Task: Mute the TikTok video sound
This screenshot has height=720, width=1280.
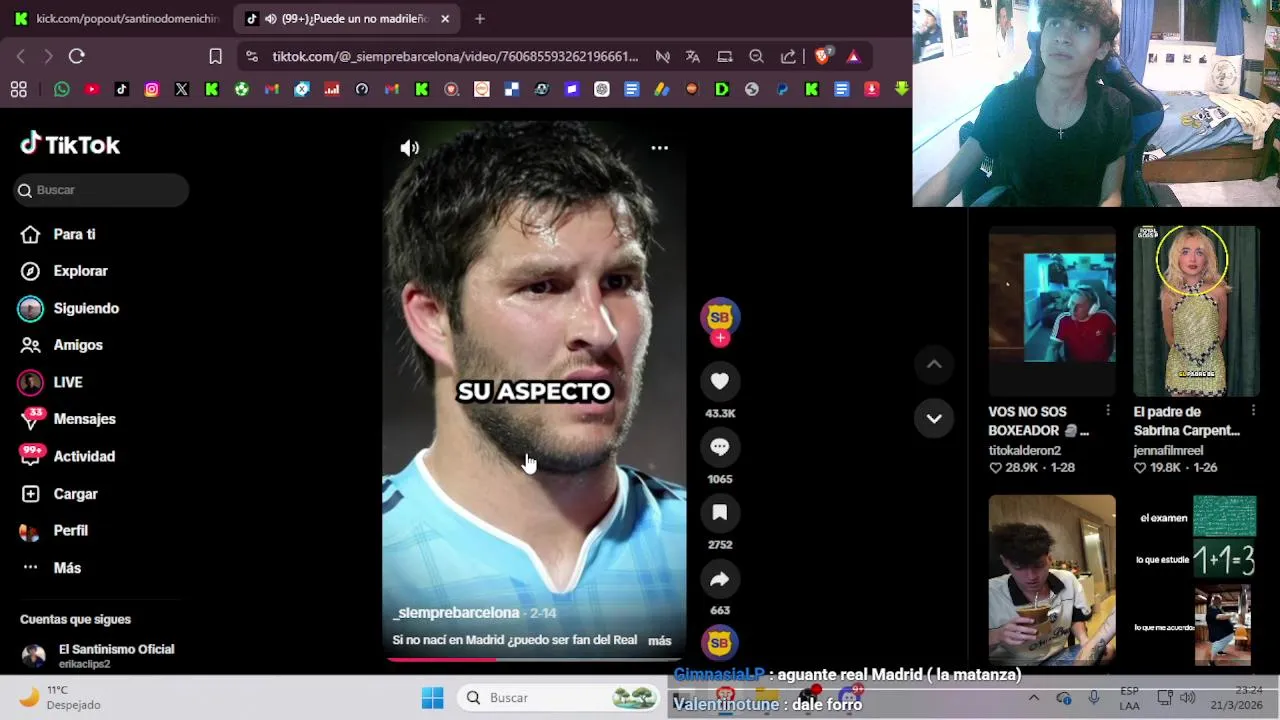Action: tap(410, 148)
